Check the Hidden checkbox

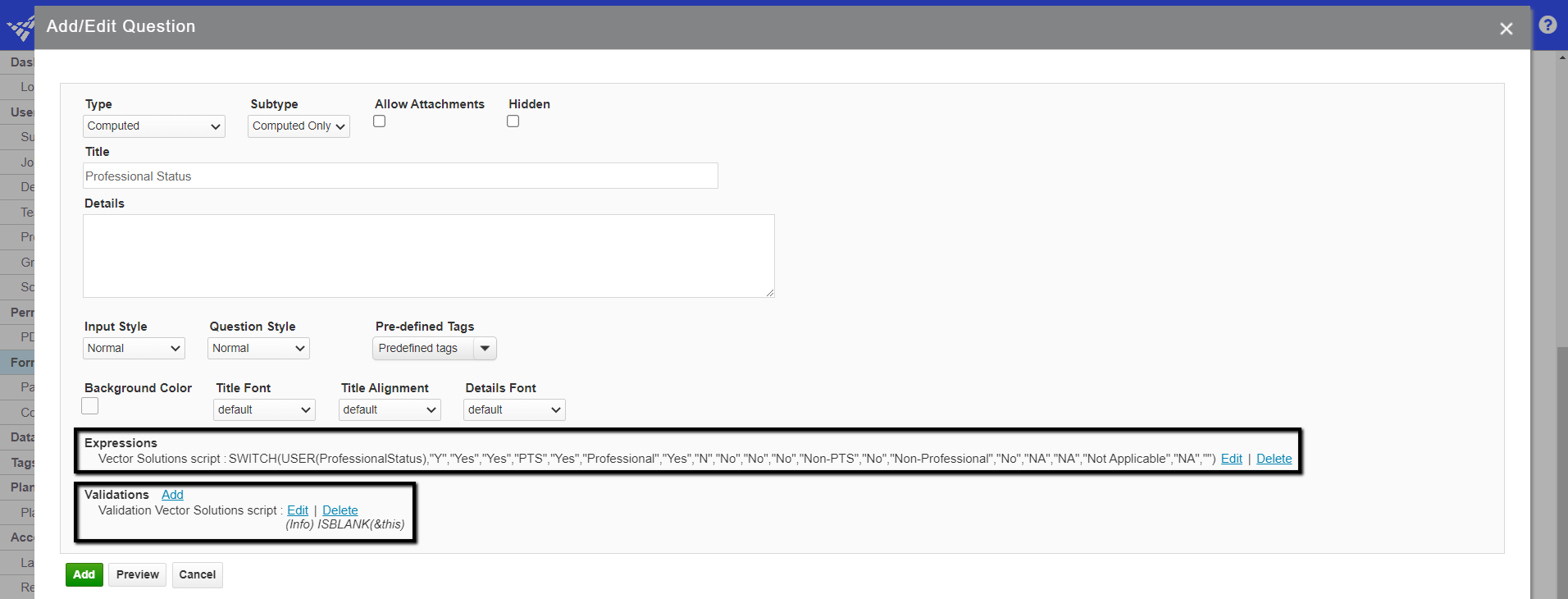point(513,121)
